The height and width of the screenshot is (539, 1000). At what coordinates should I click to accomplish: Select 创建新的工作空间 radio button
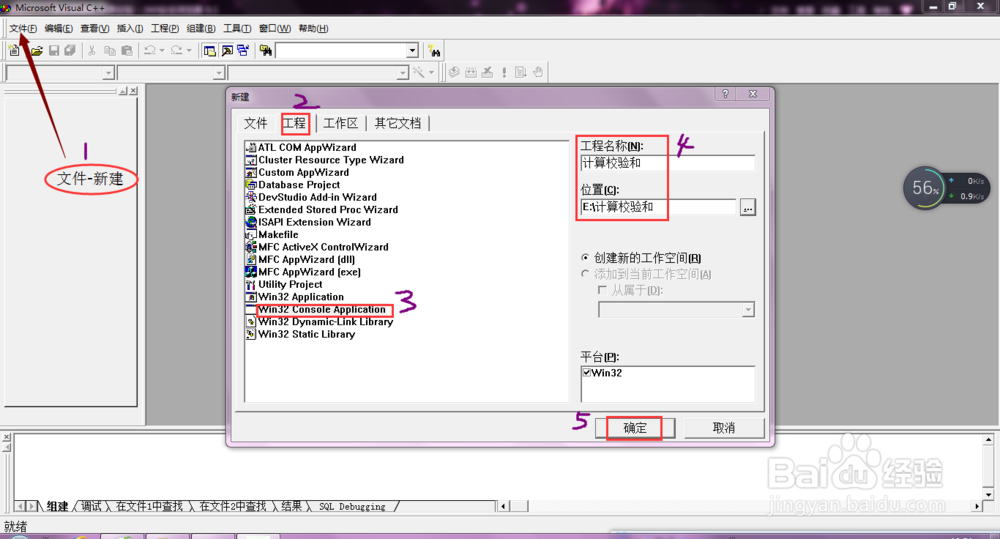click(x=585, y=258)
